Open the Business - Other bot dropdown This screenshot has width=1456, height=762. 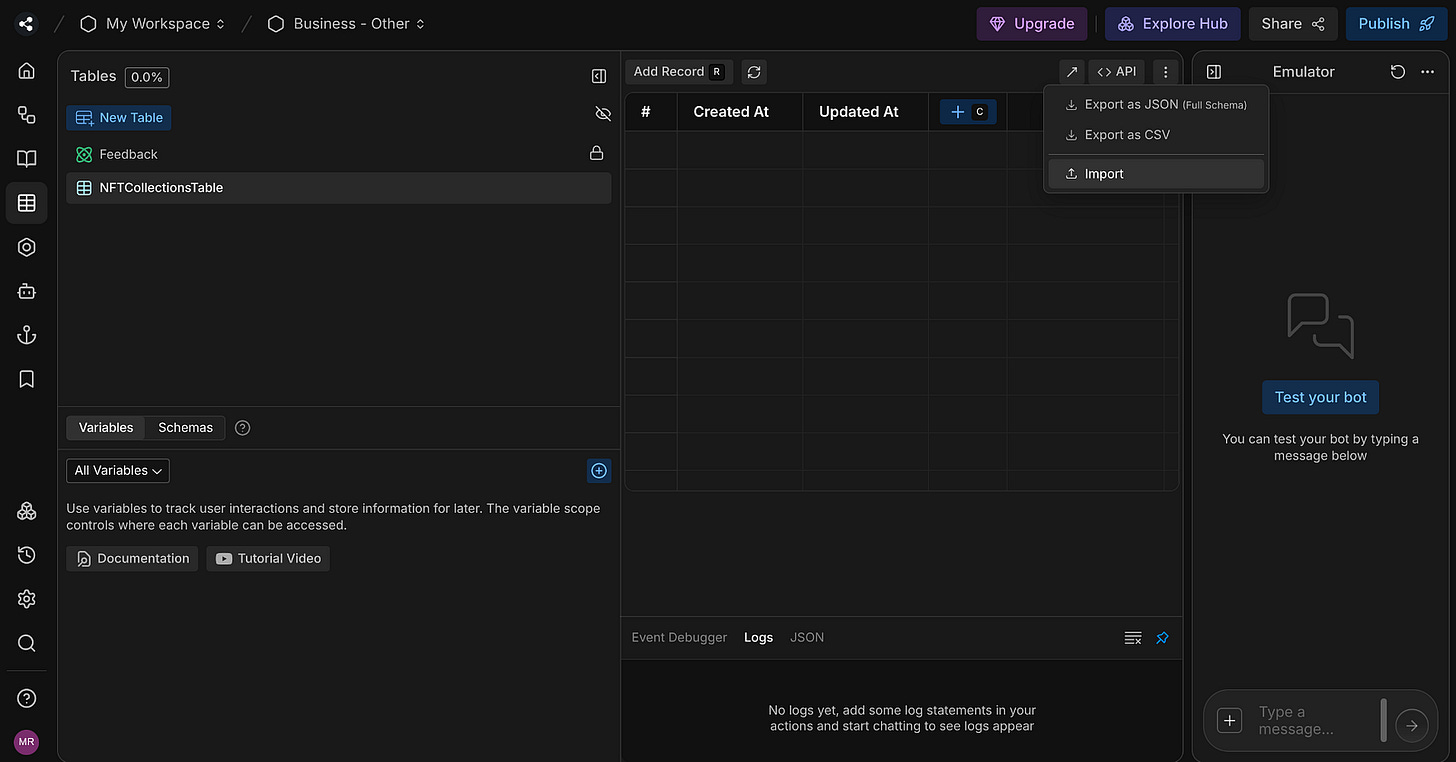click(346, 24)
